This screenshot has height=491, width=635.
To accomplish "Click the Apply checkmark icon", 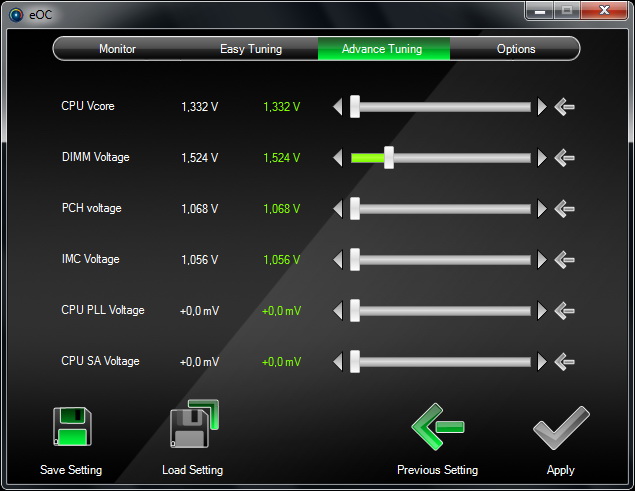I will (561, 428).
